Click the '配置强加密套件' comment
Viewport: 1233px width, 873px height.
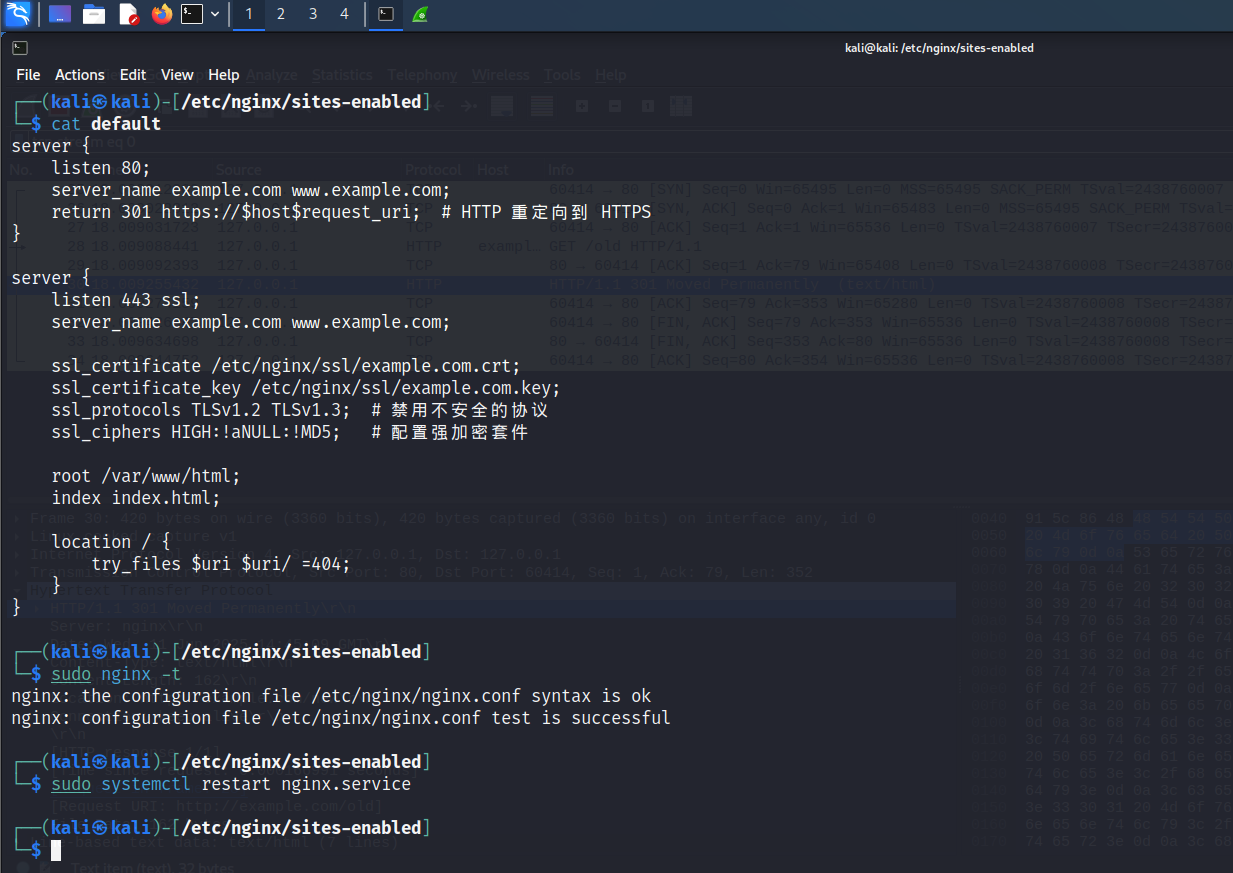pos(450,432)
